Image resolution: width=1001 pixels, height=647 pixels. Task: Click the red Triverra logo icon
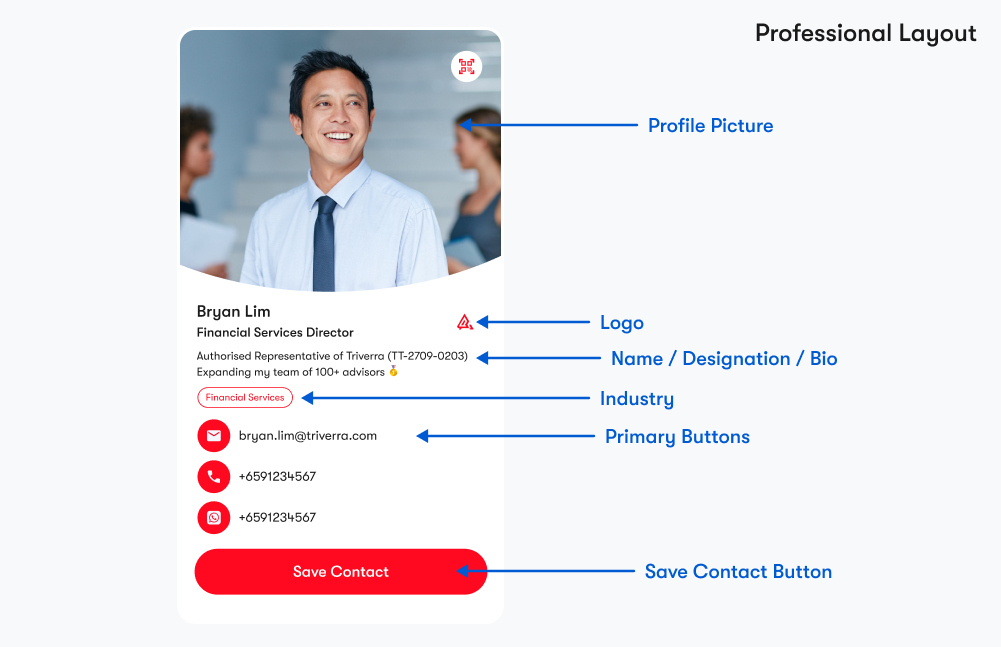coord(464,322)
